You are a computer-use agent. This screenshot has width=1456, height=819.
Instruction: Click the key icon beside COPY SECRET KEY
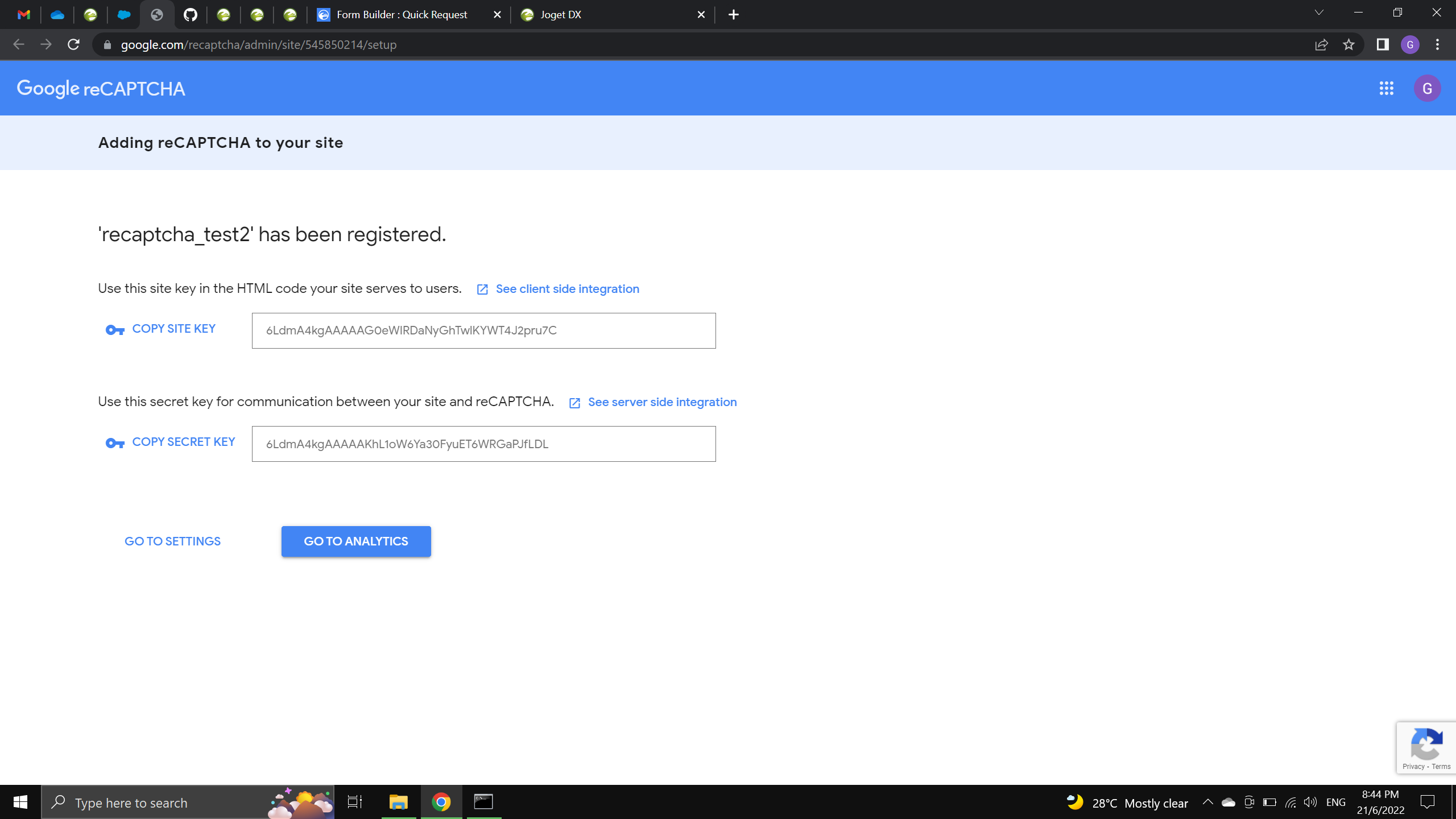pos(115,443)
